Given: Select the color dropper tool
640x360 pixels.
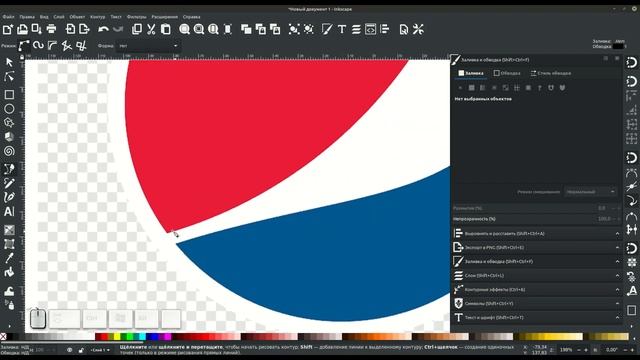Looking at the screenshot, I should coord(9,258).
